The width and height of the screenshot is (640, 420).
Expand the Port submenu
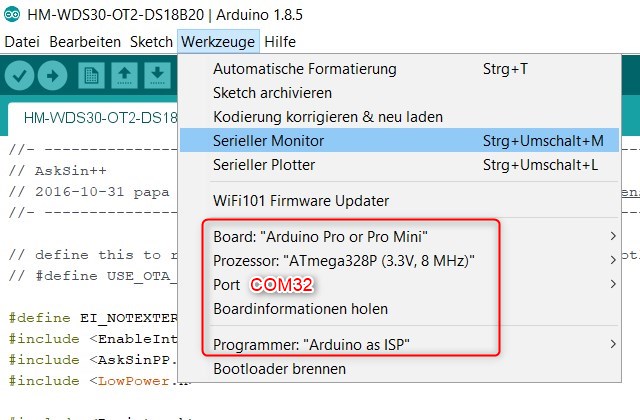pos(227,285)
